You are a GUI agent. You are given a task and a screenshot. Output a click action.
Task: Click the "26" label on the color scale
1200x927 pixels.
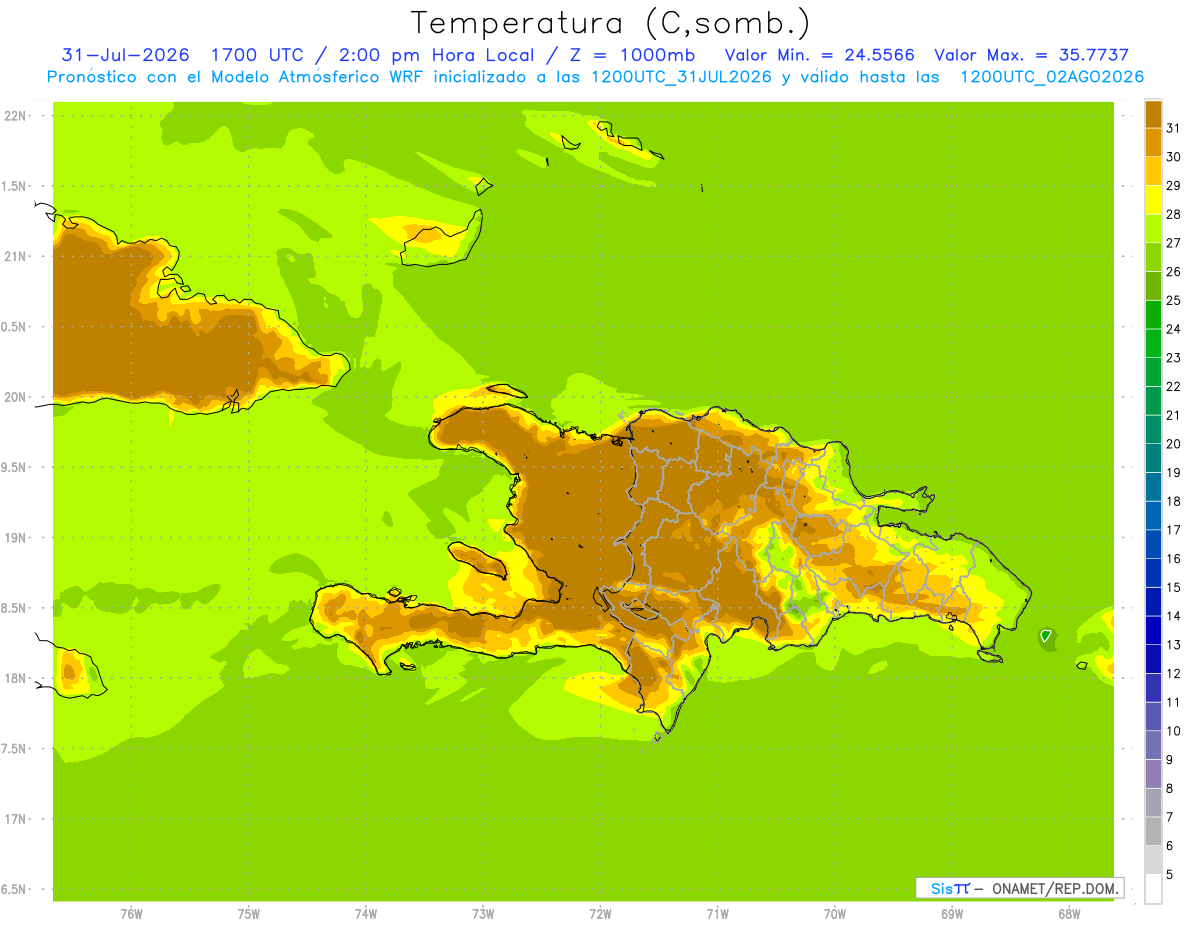click(1174, 271)
